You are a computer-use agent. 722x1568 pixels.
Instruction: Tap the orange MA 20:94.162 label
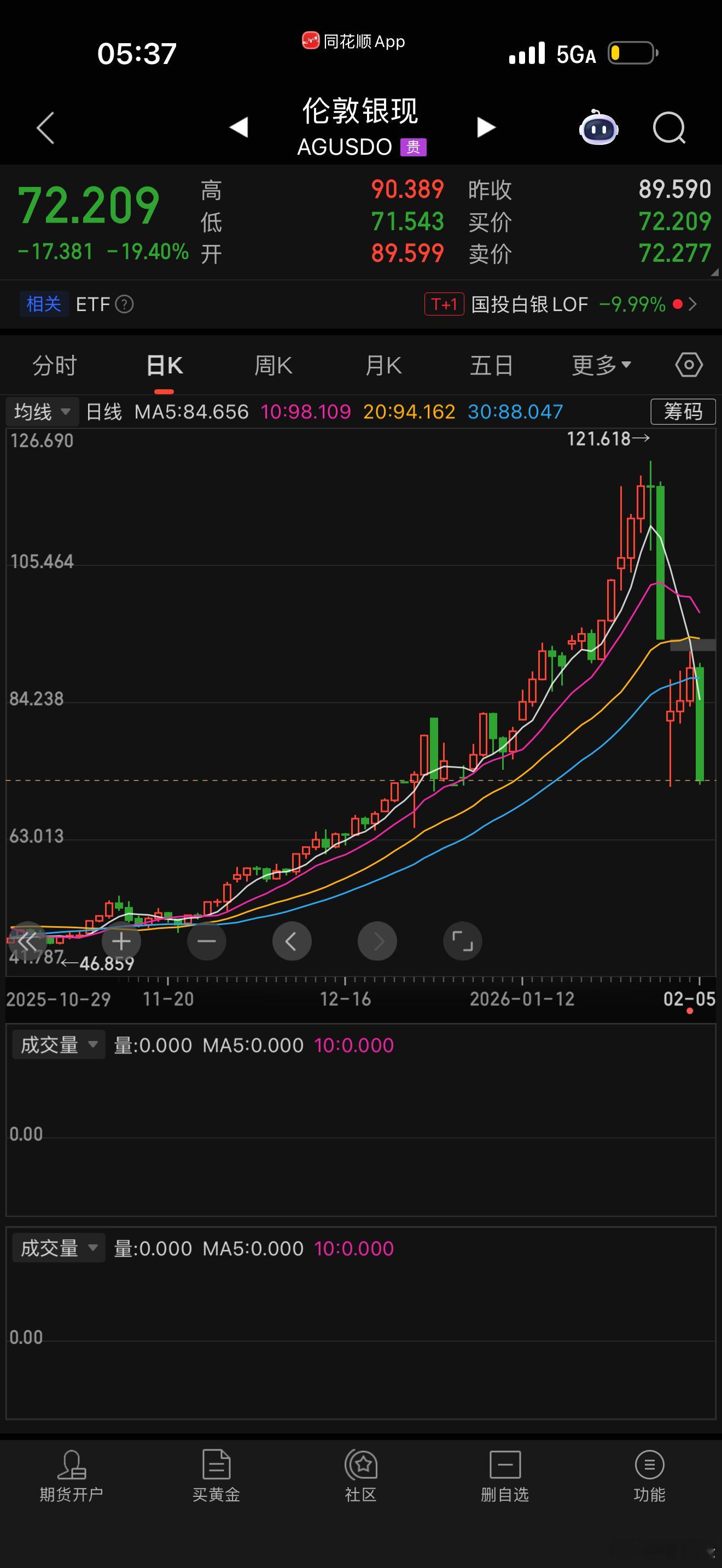pos(409,412)
